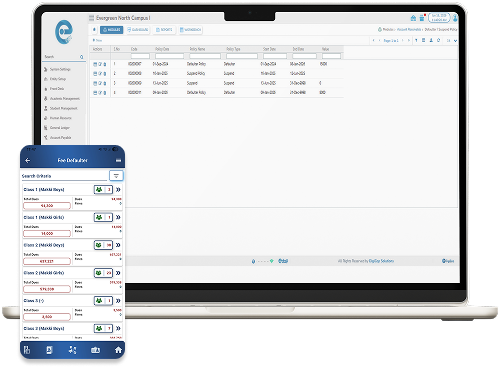Select Defaulter Policy cell in grid row 1
This screenshot has width=501, height=367.
coord(196,64)
